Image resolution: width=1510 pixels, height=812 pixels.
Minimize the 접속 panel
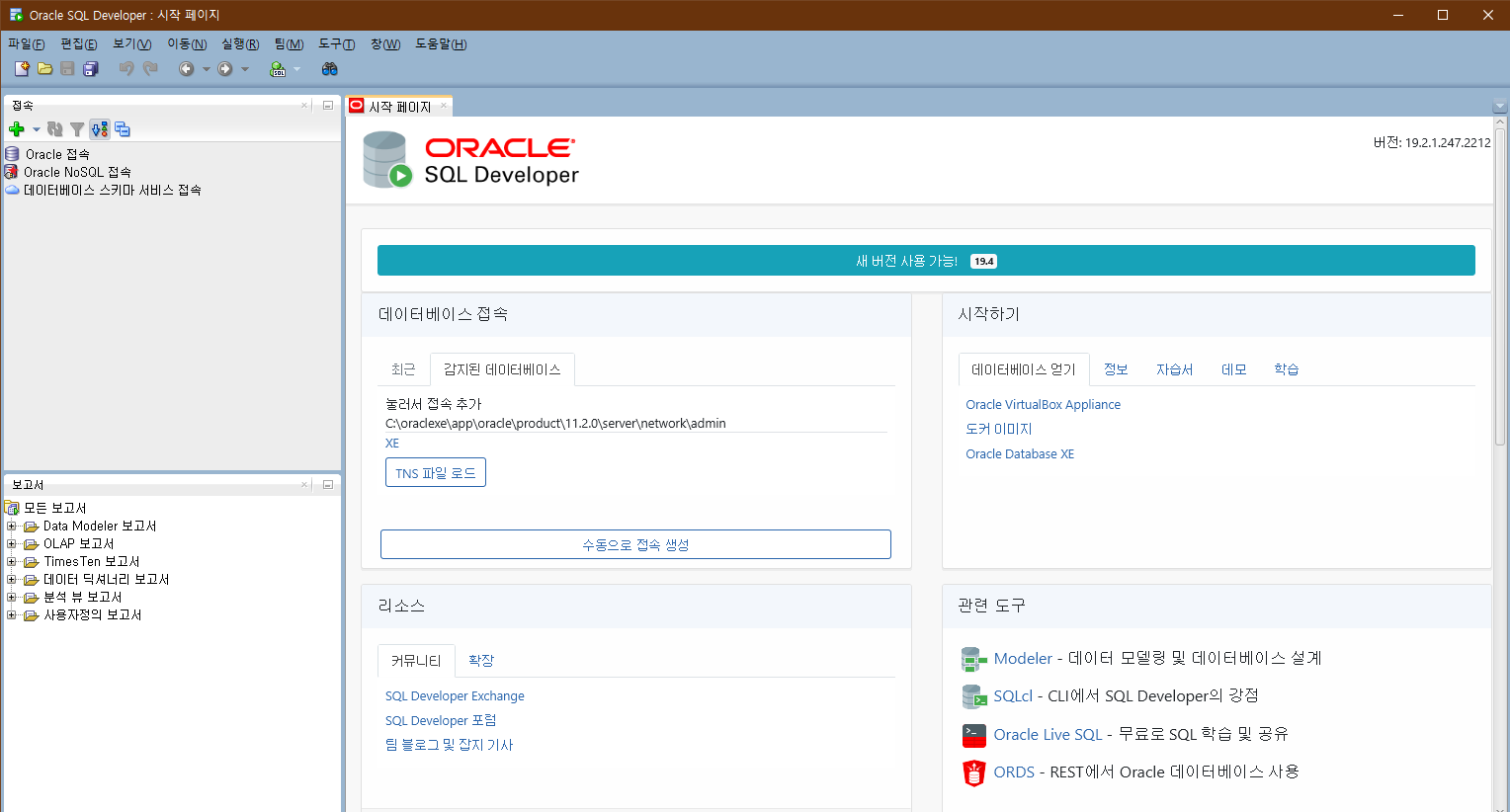(x=328, y=105)
